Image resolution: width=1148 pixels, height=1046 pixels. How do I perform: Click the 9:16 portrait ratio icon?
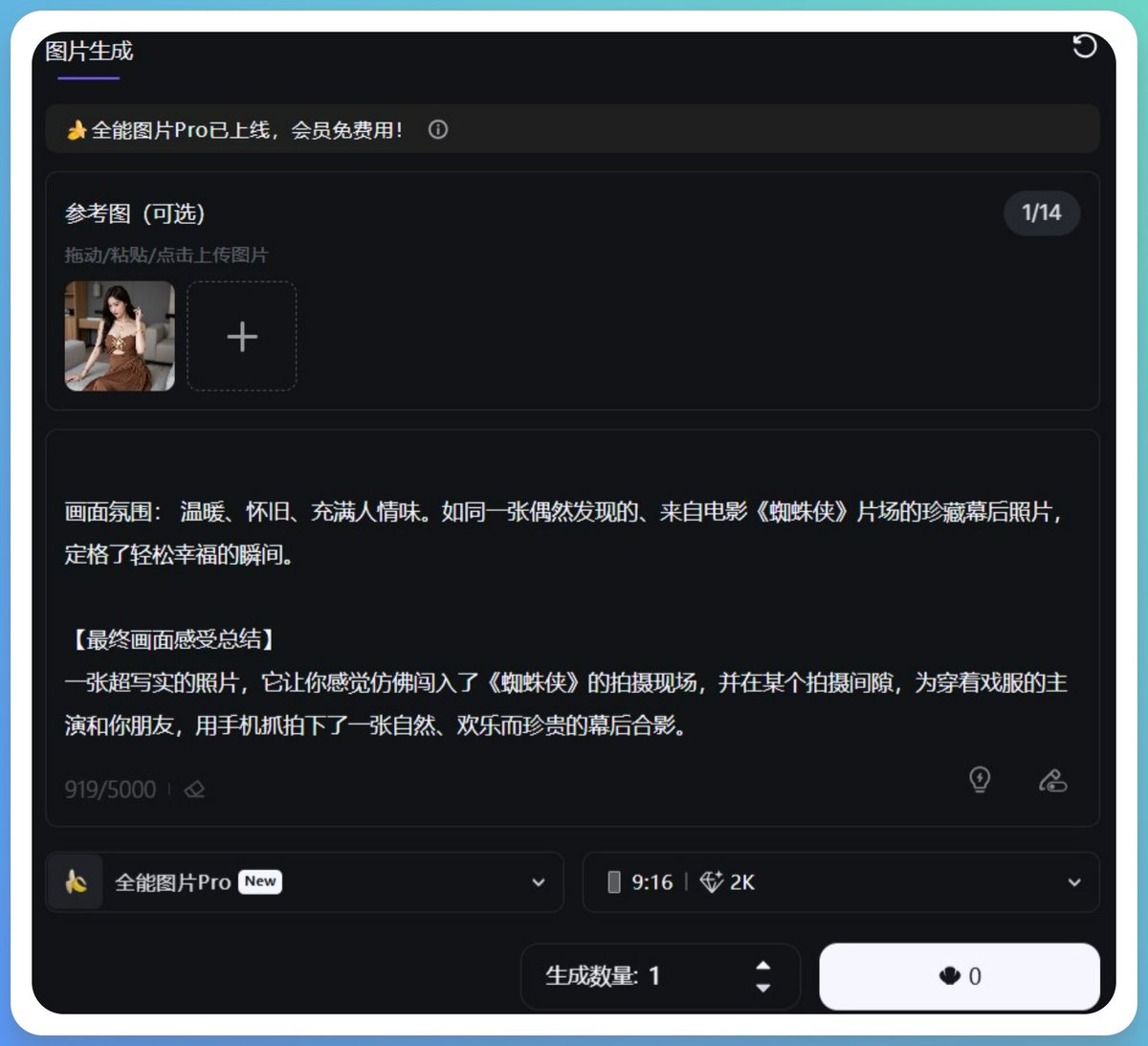coord(614,881)
